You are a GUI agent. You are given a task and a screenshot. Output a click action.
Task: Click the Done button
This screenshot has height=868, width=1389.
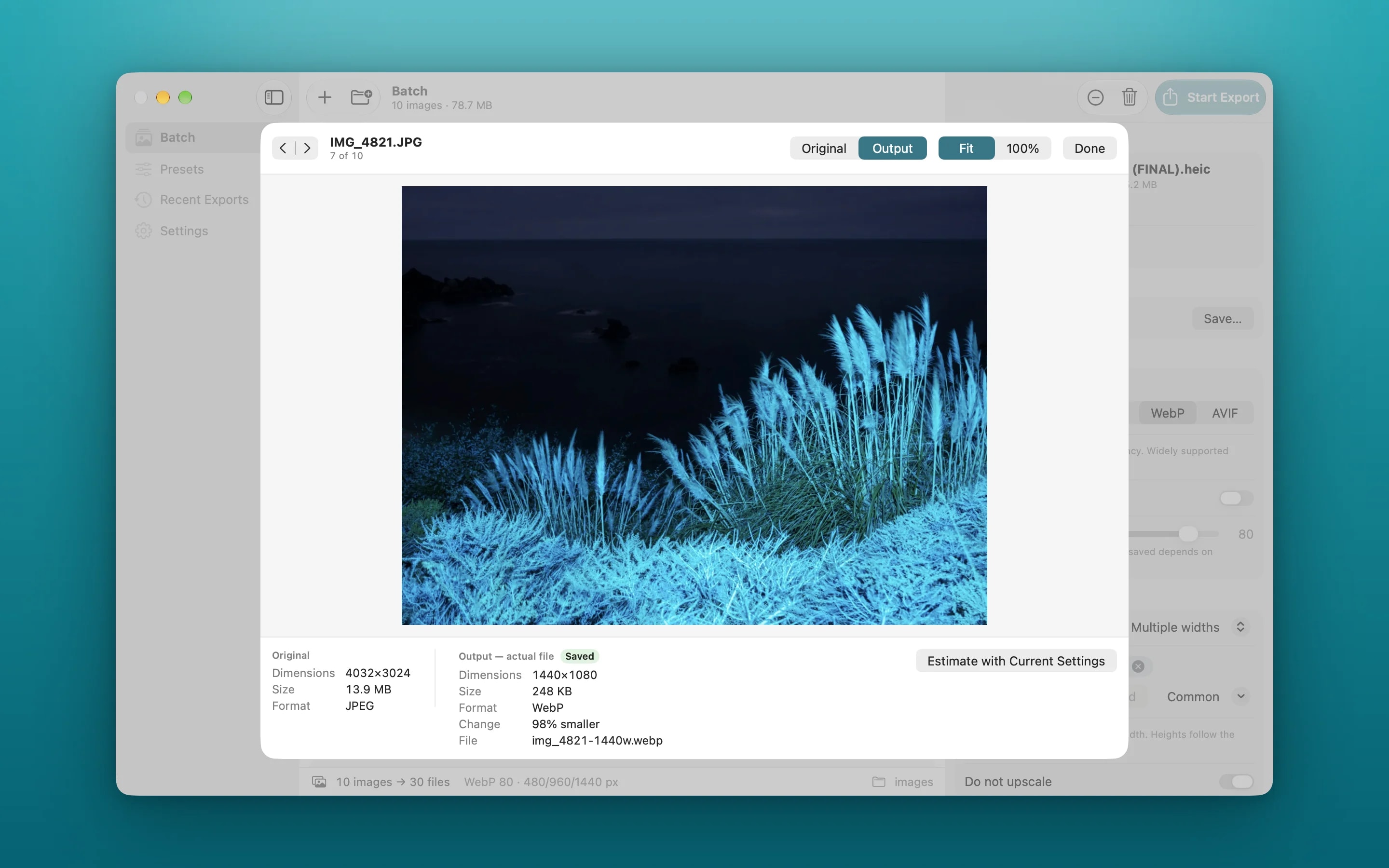point(1089,149)
